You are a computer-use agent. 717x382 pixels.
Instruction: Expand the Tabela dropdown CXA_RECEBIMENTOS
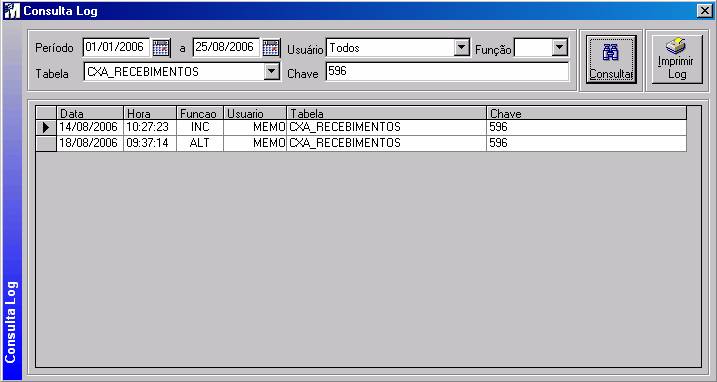(272, 71)
